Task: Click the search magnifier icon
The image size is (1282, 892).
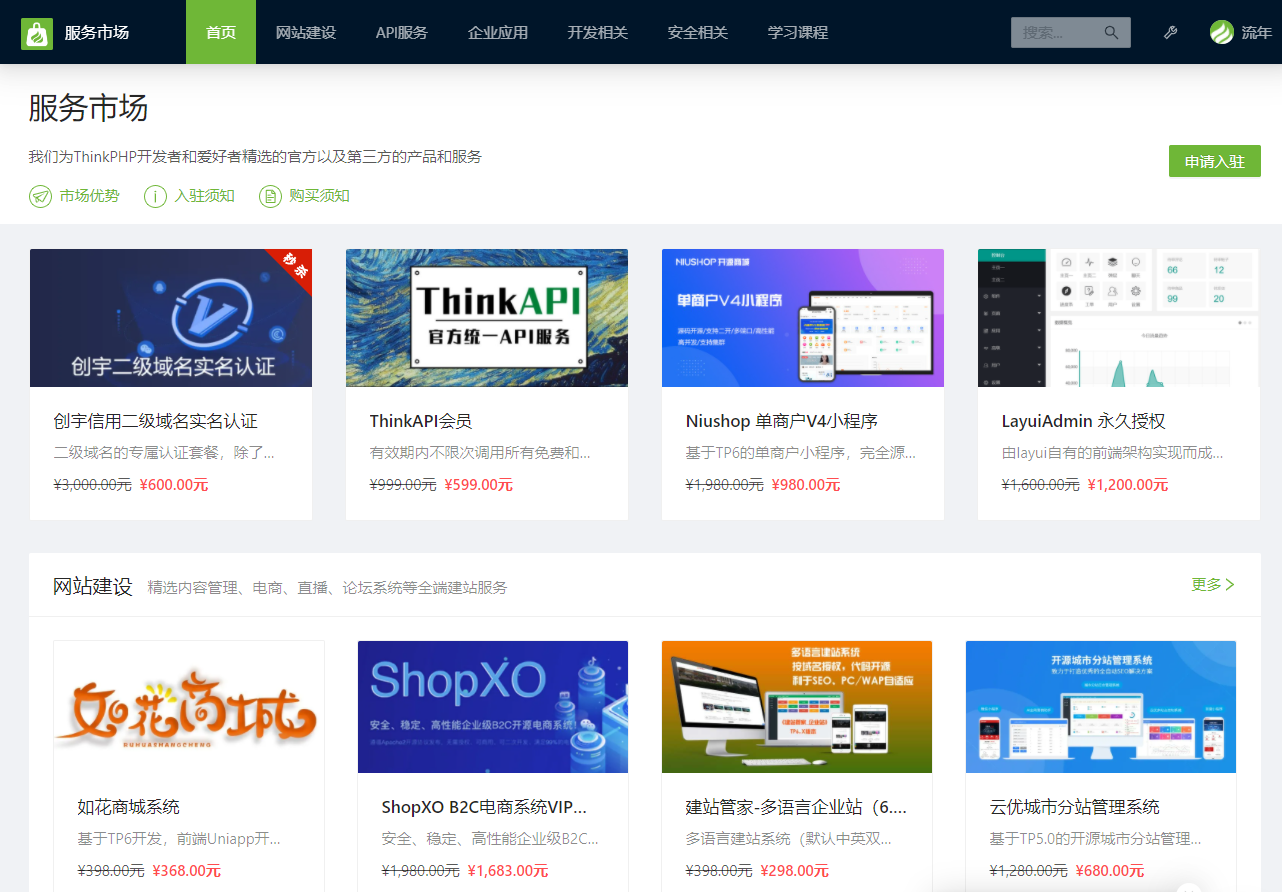Action: click(1111, 33)
